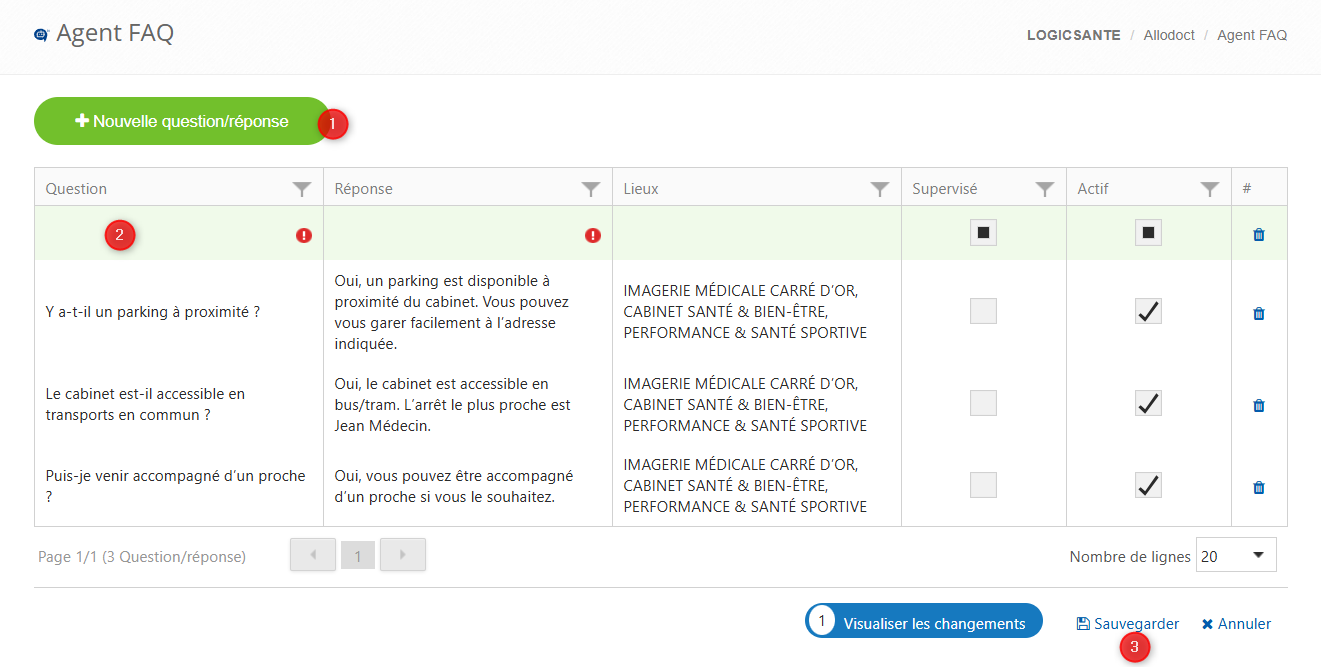Click the Lieux column filter funnel
This screenshot has height=667, width=1321.
pyautogui.click(x=879, y=189)
